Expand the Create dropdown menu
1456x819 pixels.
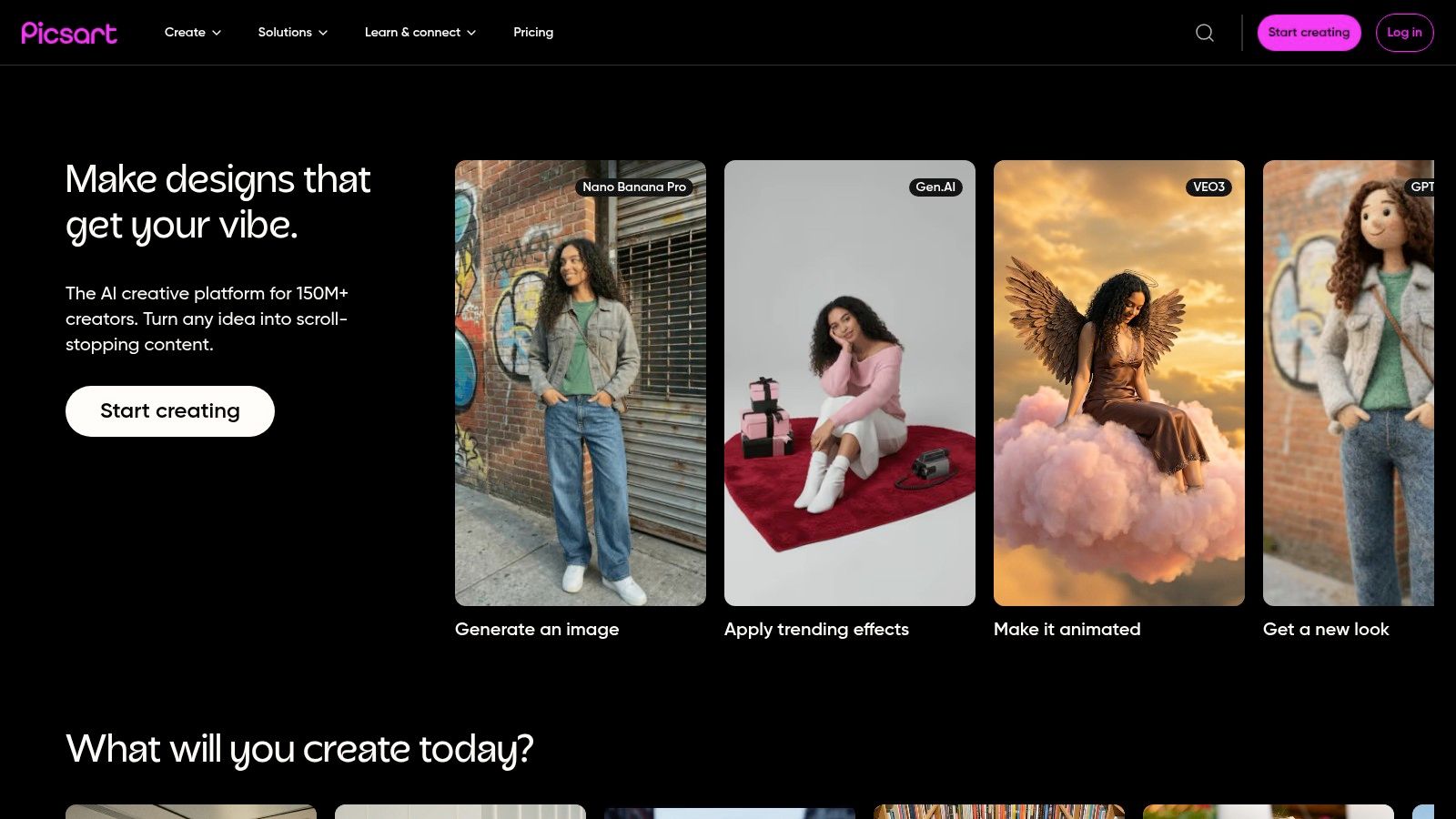193,33
